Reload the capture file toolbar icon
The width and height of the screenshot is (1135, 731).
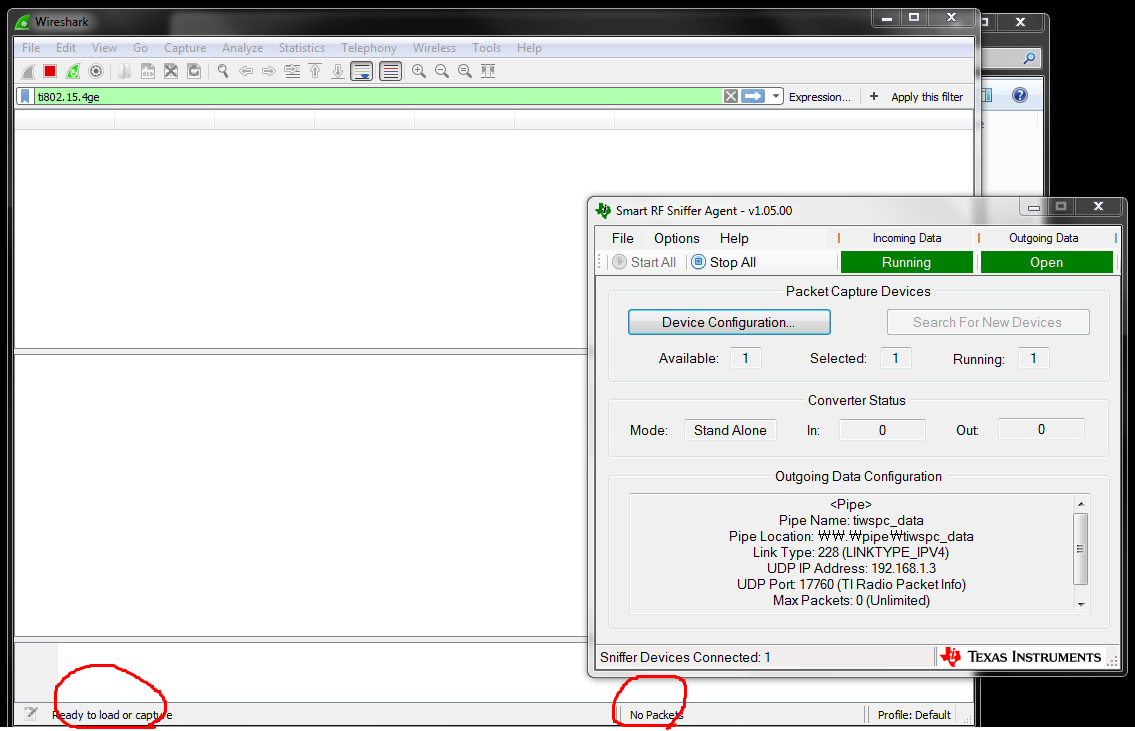point(194,71)
